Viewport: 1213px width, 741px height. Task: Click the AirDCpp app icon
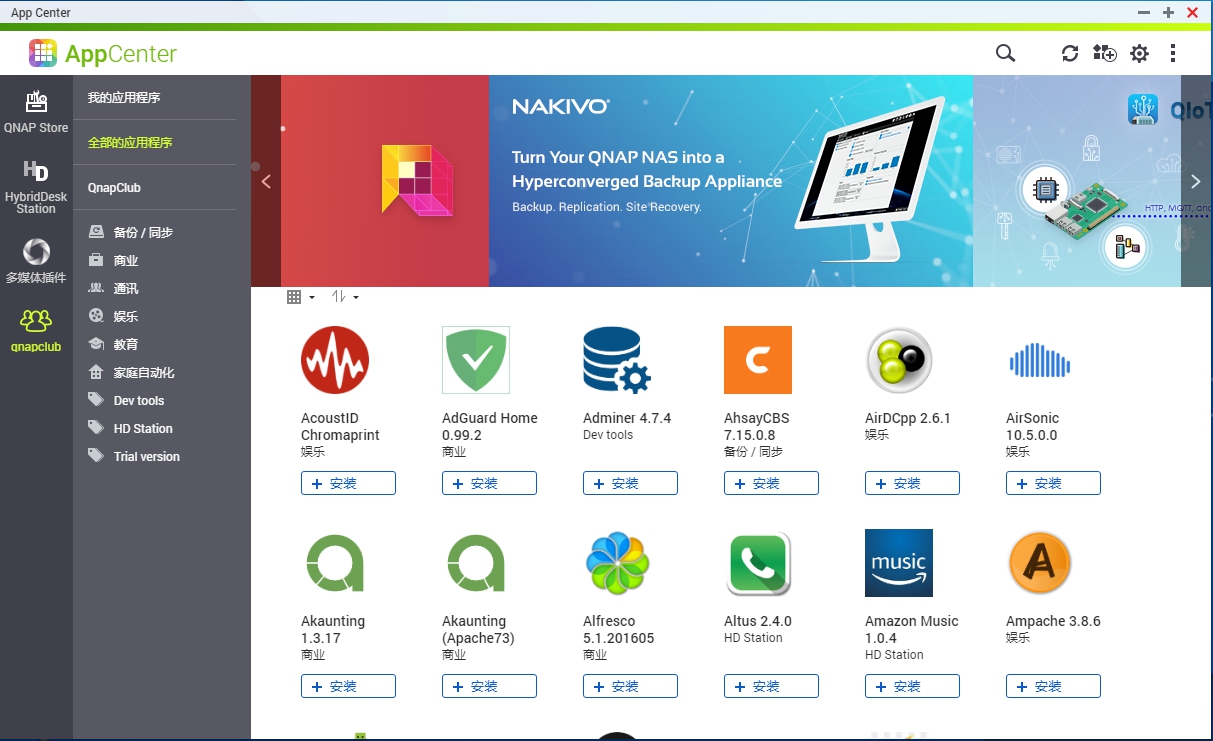899,360
